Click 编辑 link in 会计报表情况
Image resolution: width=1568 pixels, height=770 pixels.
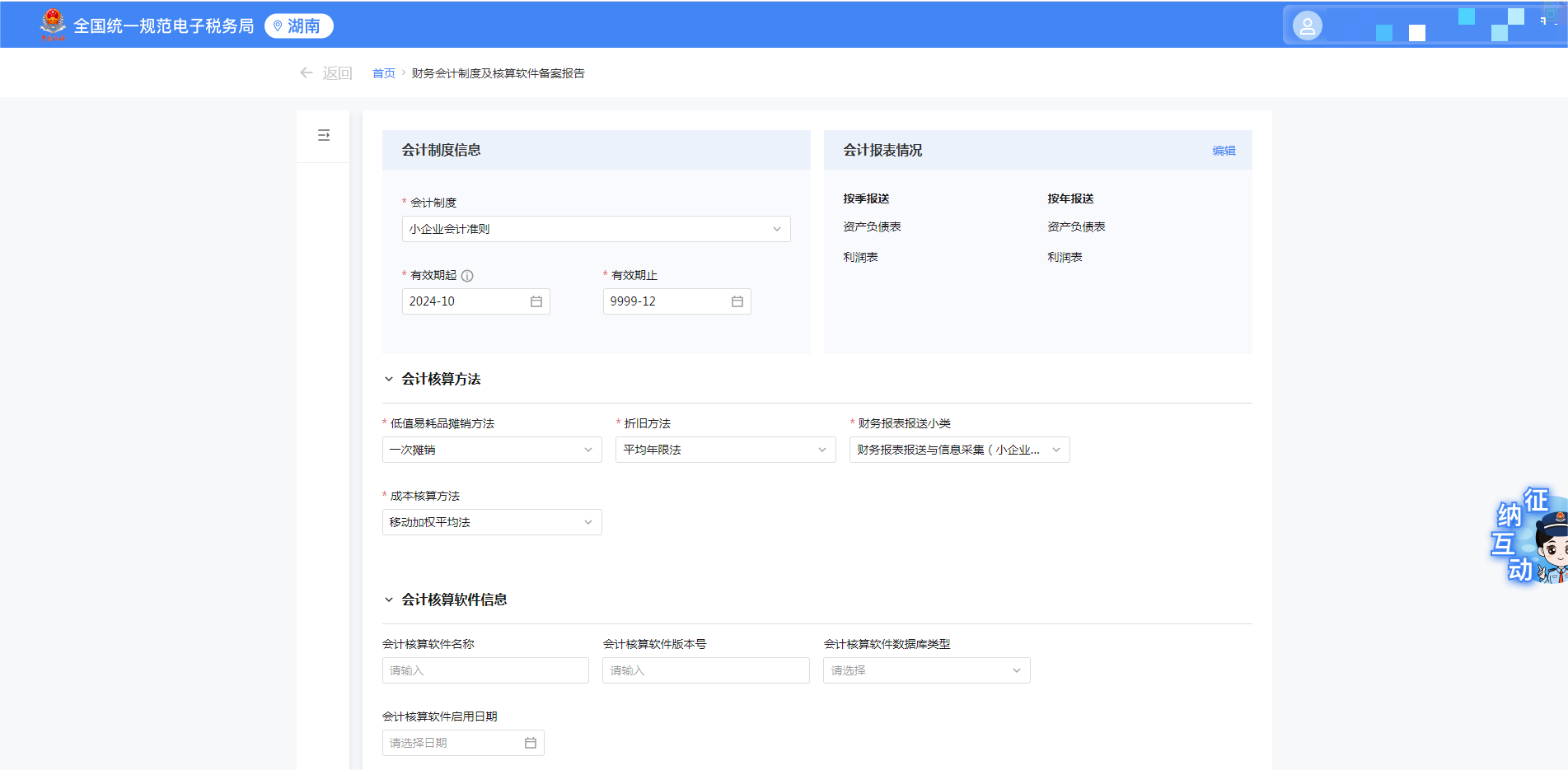[1224, 151]
